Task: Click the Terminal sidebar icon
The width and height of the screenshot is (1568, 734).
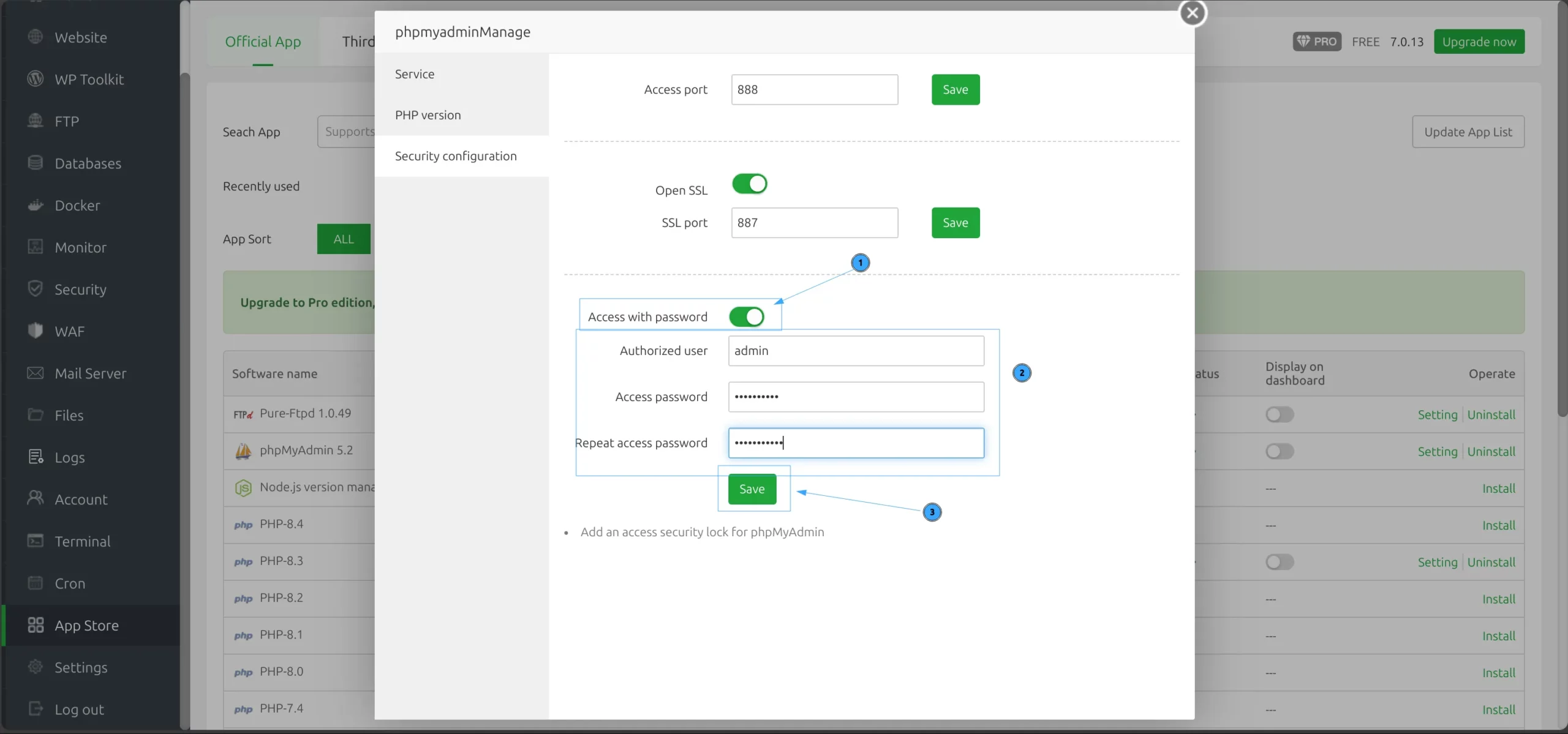Action: 36,541
